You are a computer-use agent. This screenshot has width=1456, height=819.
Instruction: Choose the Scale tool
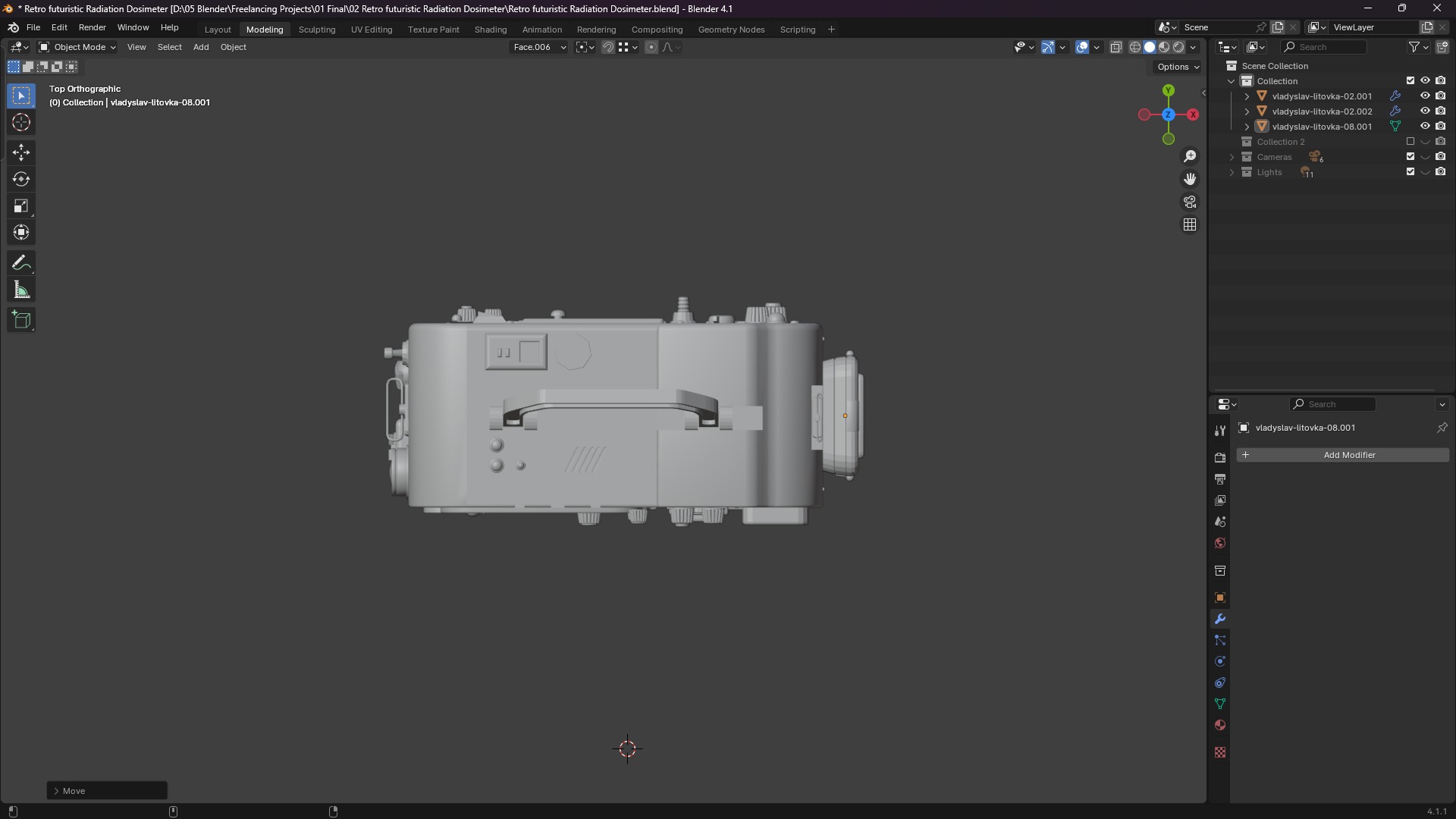pyautogui.click(x=21, y=206)
